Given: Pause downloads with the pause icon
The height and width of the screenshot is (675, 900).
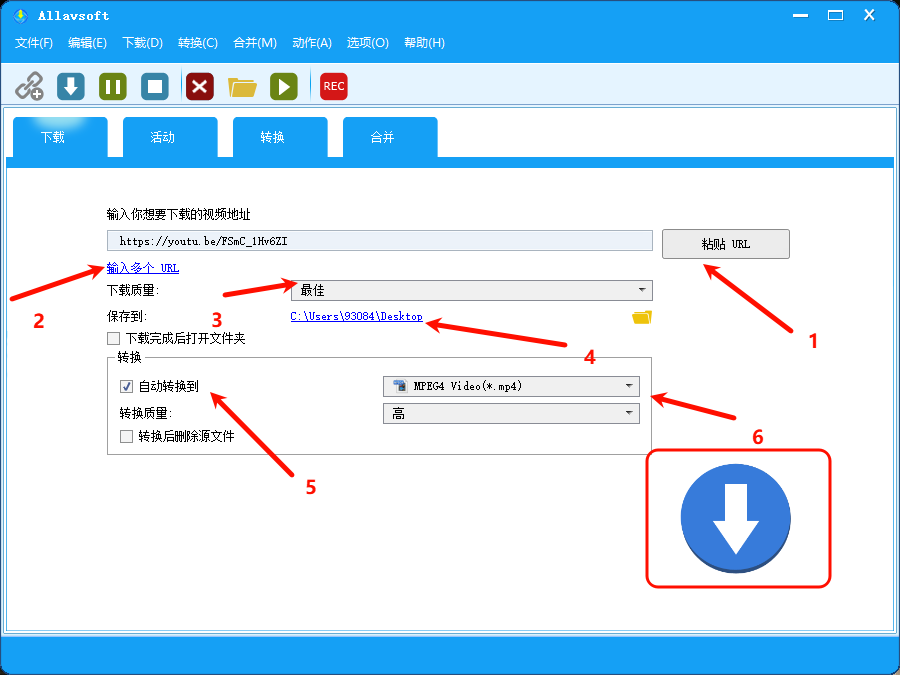Looking at the screenshot, I should coord(112,86).
